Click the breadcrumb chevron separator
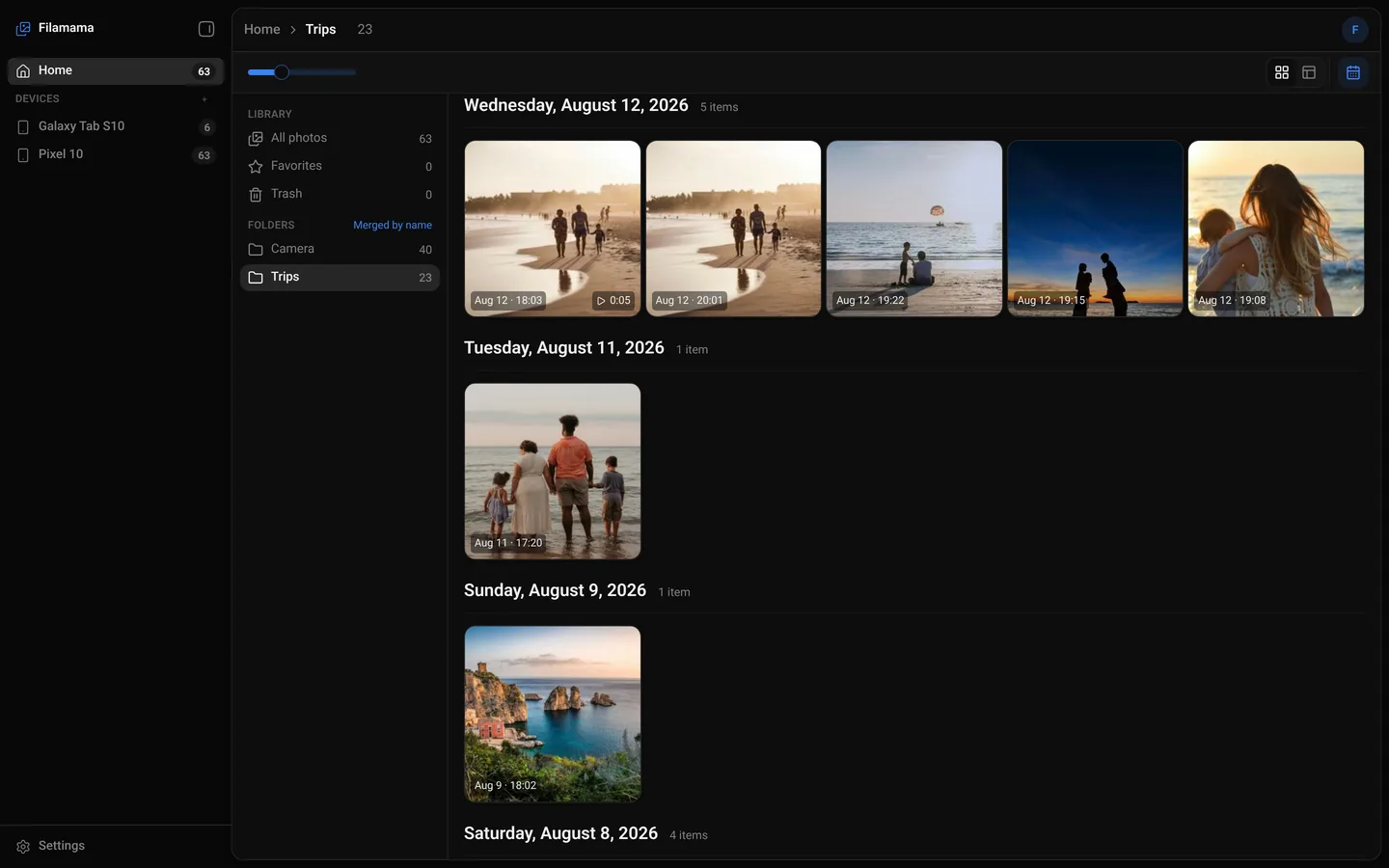The width and height of the screenshot is (1389, 868). click(293, 30)
